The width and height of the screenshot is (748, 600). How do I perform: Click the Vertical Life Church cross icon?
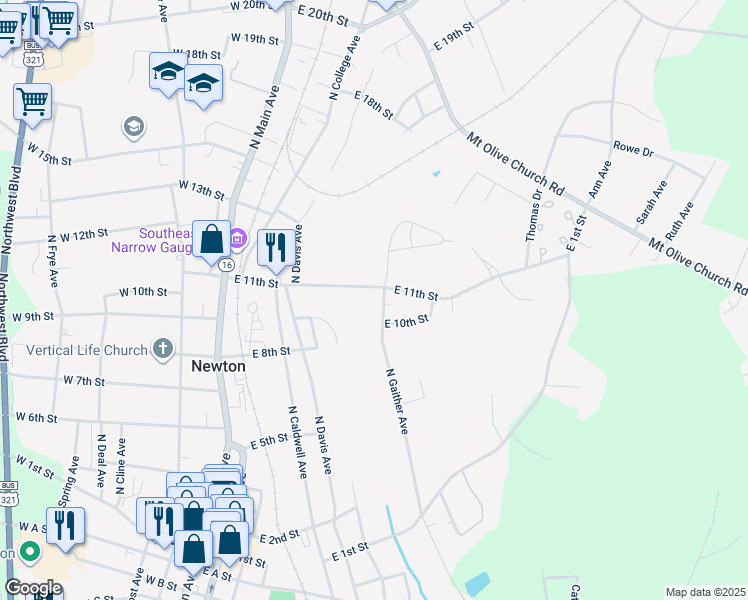(163, 350)
